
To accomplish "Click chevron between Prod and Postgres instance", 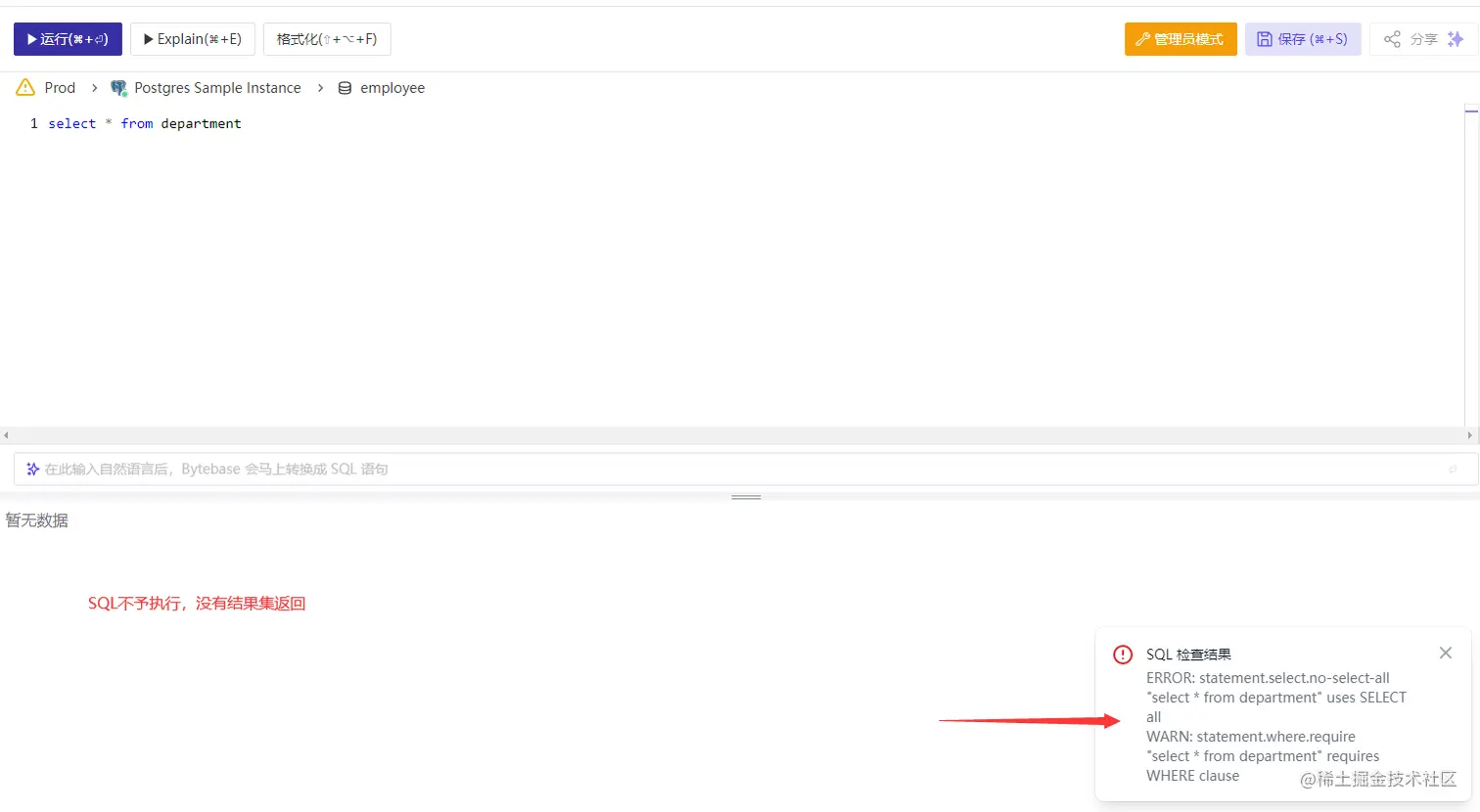I will click(95, 88).
